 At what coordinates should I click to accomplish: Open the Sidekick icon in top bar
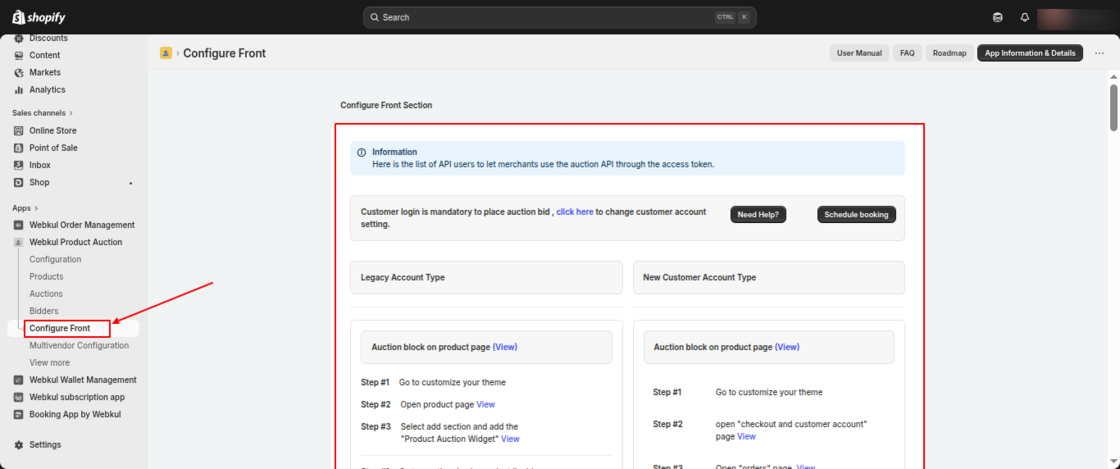998,17
